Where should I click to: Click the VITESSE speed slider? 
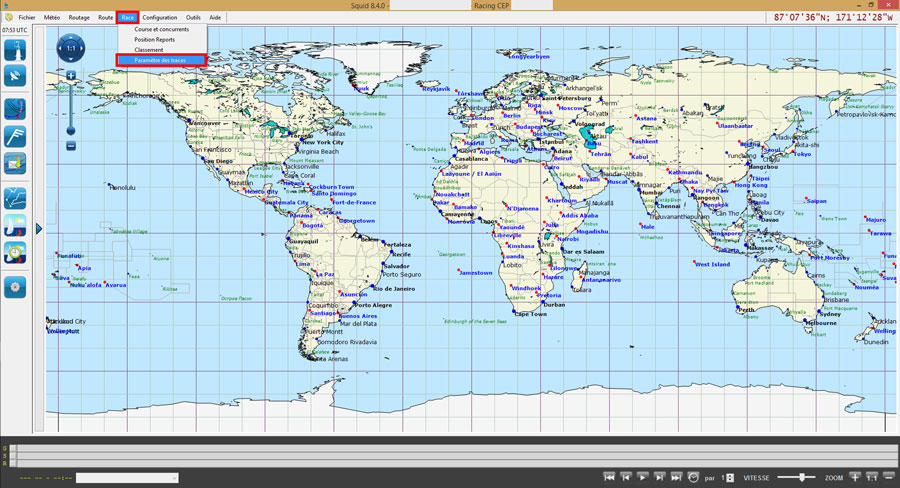pos(796,478)
